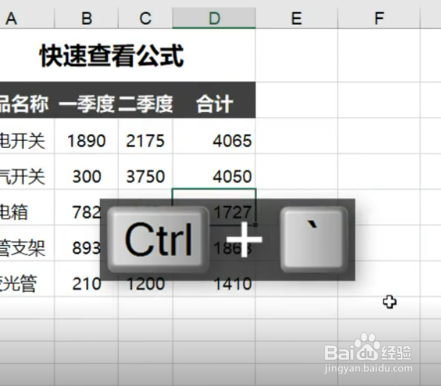Select column F header
The height and width of the screenshot is (386, 441).
click(x=379, y=18)
